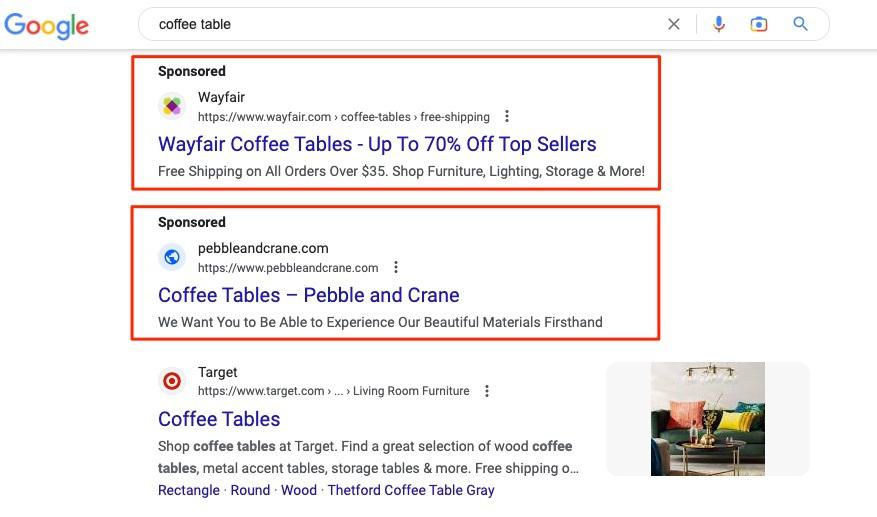
Task: Clear the search box text
Action: point(674,24)
